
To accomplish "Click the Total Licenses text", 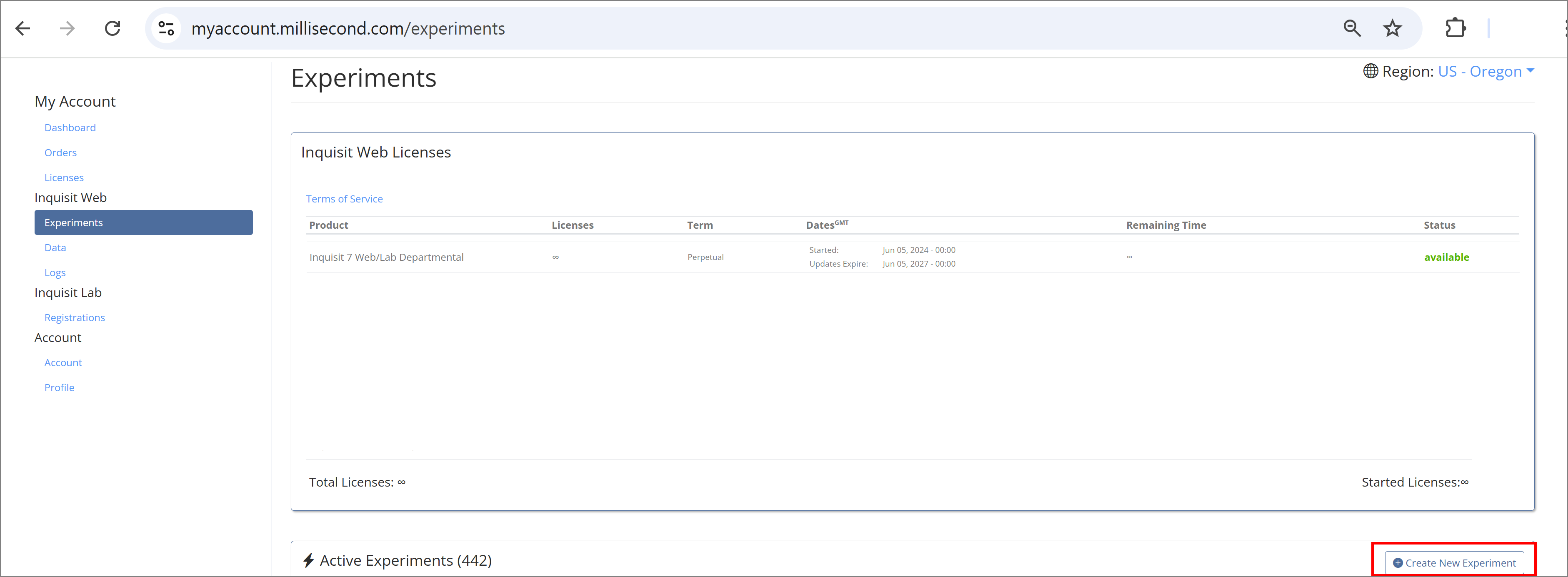I will 357,482.
